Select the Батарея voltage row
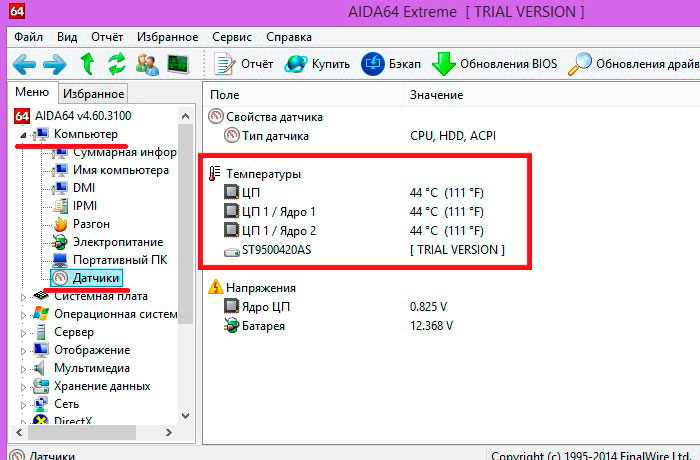The height and width of the screenshot is (460, 700). (263, 326)
